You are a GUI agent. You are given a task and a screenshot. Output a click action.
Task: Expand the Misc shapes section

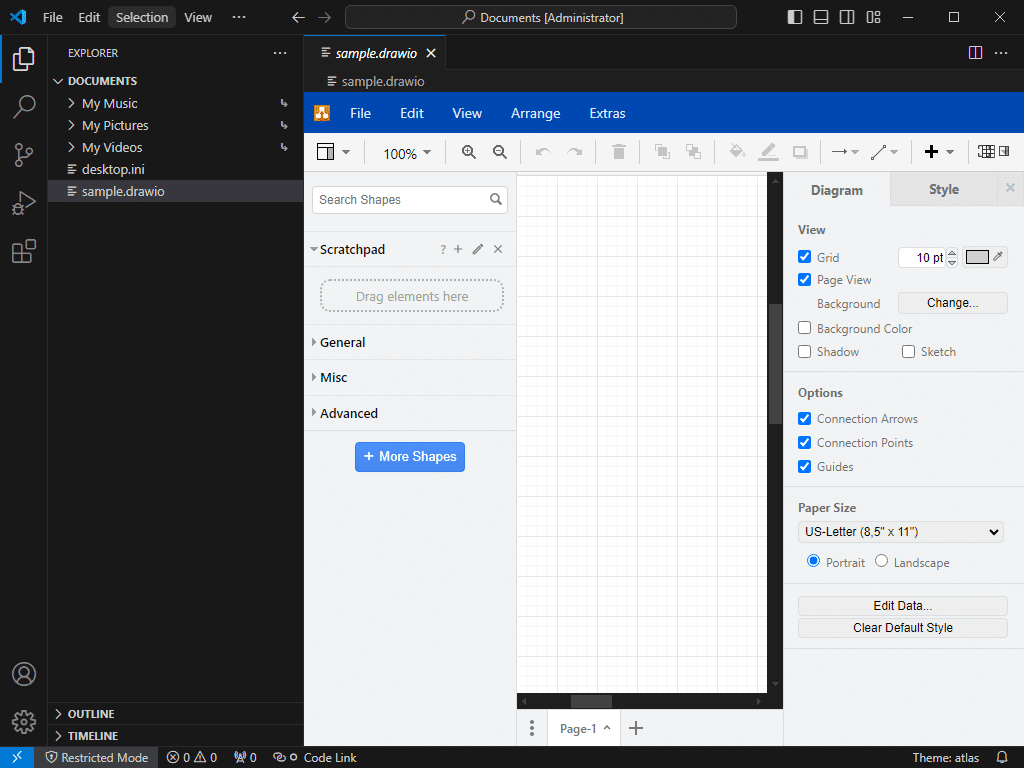point(410,377)
